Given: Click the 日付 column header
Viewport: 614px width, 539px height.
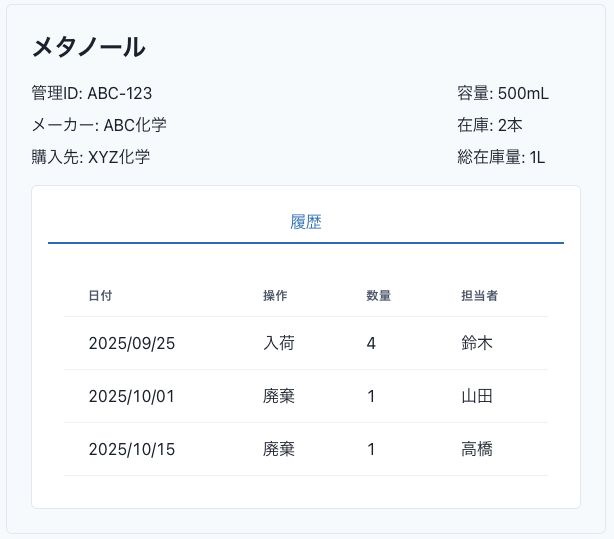Looking at the screenshot, I should [100, 296].
